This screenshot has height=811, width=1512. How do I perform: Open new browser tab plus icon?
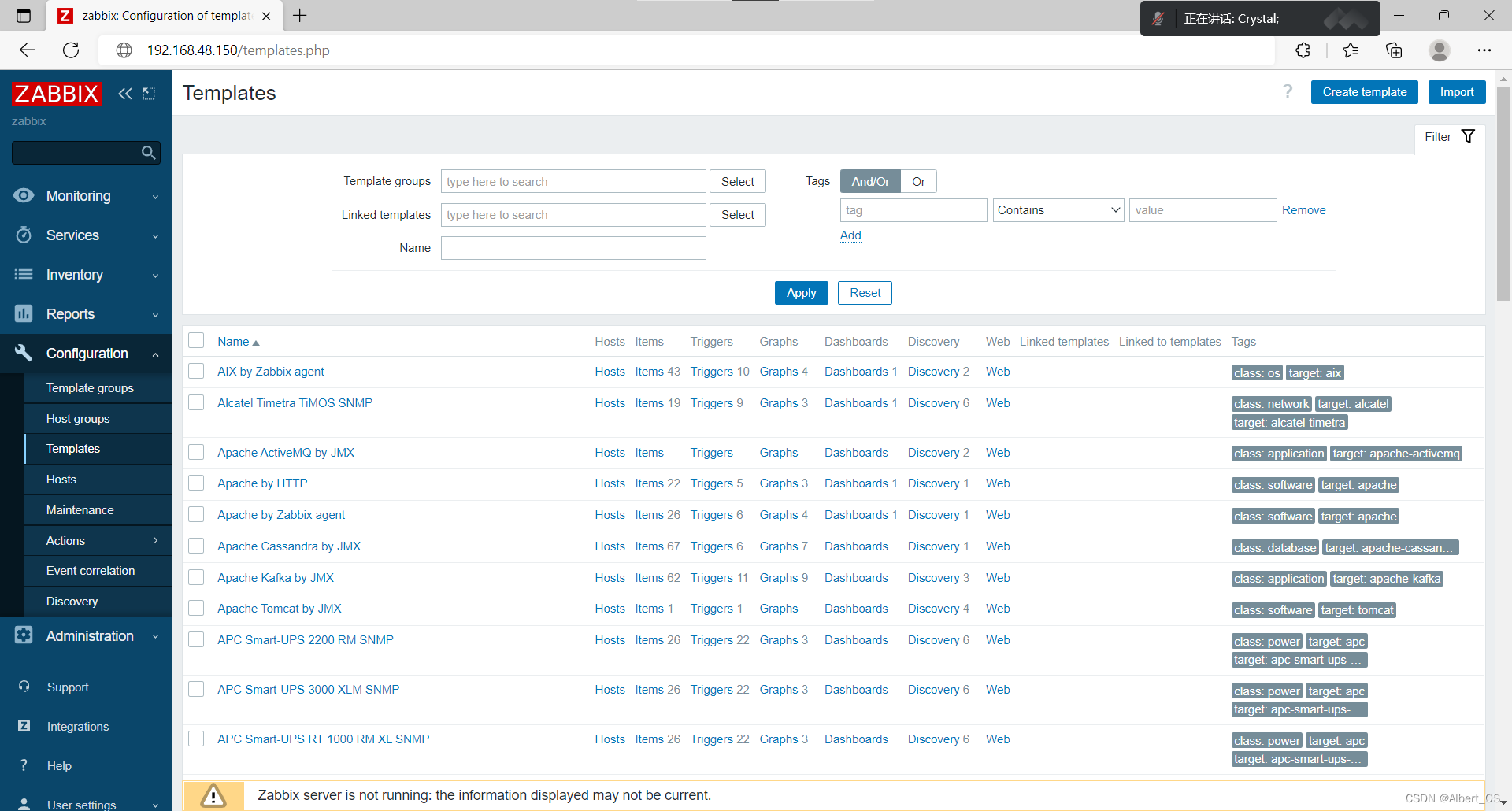[x=300, y=16]
